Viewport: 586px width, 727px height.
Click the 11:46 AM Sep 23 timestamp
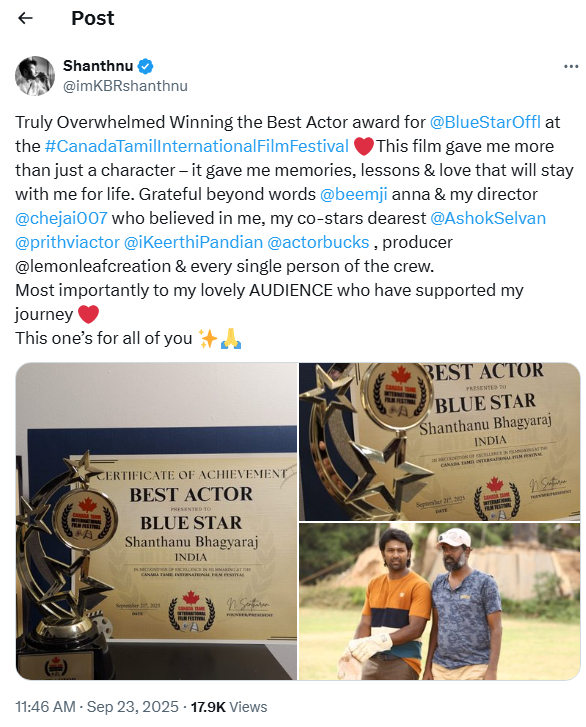point(96,707)
